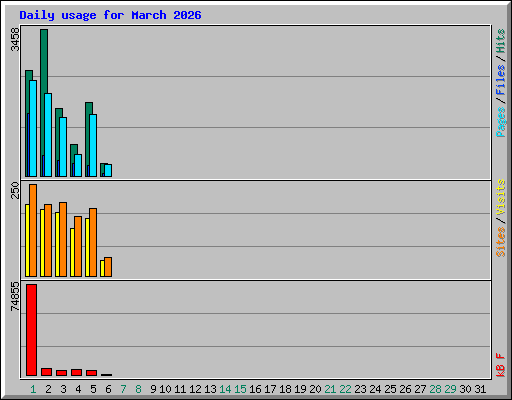
Task: Click day label 9 on the x-axis
Action: coord(153,389)
